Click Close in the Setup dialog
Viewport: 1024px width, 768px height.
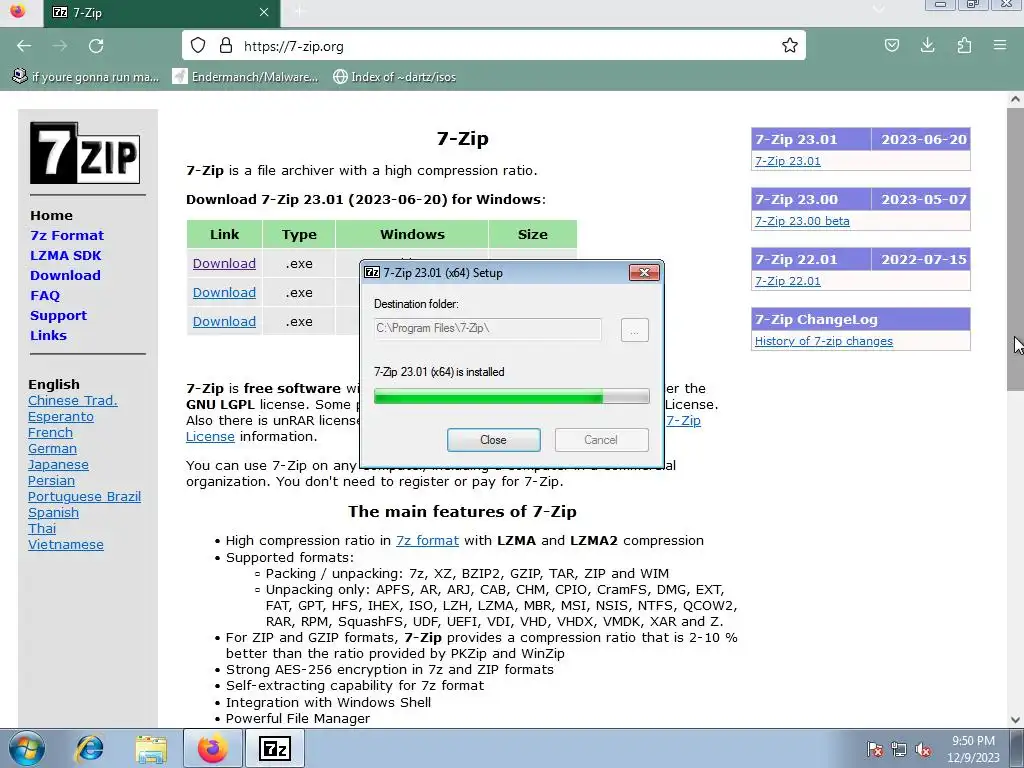point(493,440)
